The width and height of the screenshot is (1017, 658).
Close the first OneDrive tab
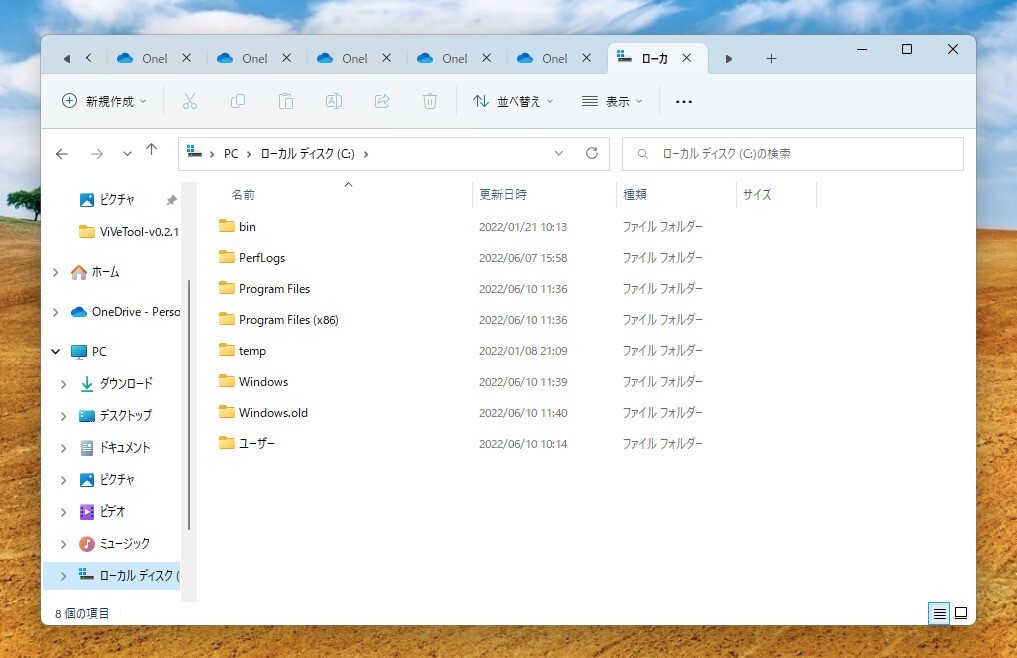point(187,58)
